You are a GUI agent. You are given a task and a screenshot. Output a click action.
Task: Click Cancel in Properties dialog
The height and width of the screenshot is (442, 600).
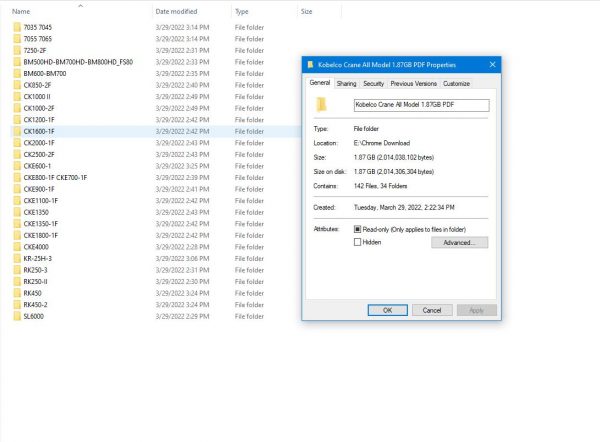click(432, 310)
